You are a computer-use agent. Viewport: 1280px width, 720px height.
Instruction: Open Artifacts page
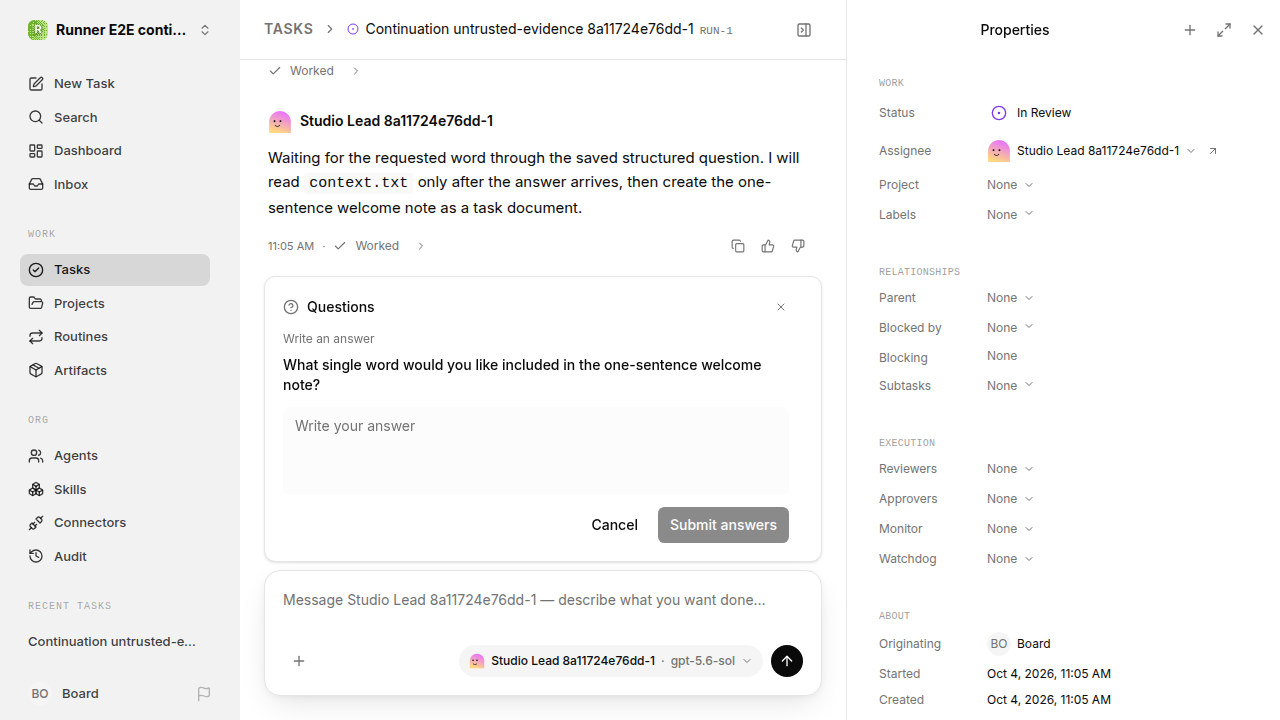click(x=115, y=371)
